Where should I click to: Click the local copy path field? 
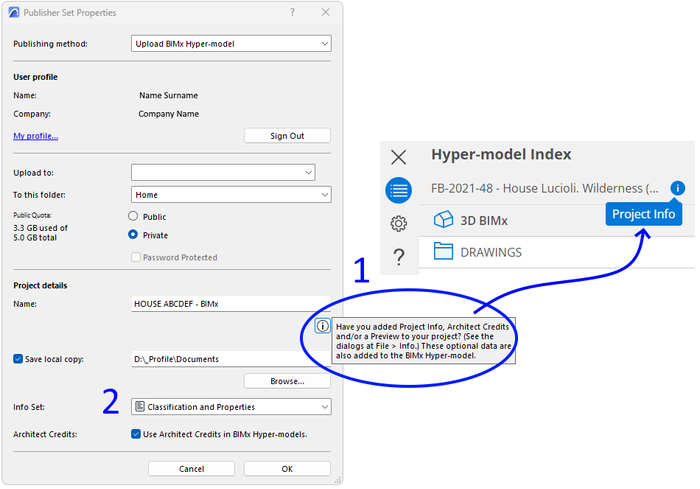tap(231, 359)
